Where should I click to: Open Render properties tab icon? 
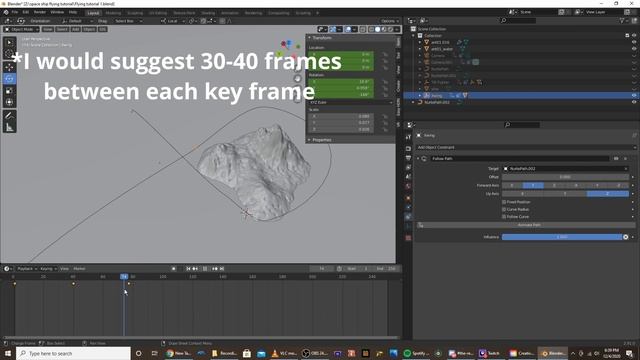click(408, 148)
